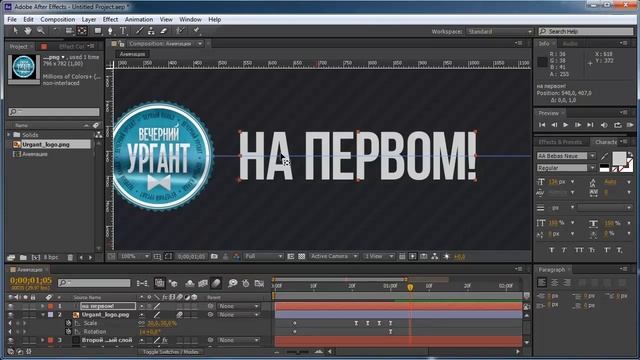The height and width of the screenshot is (360, 640).
Task: Select the Zoom magnifier tool
Action: pyautogui.click(x=40, y=31)
